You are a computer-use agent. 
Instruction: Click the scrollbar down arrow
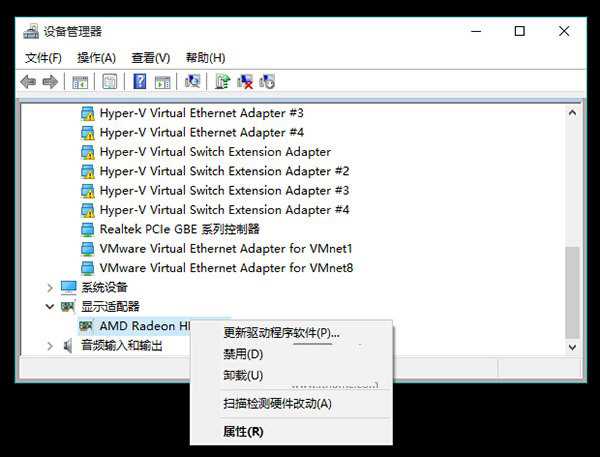572,348
